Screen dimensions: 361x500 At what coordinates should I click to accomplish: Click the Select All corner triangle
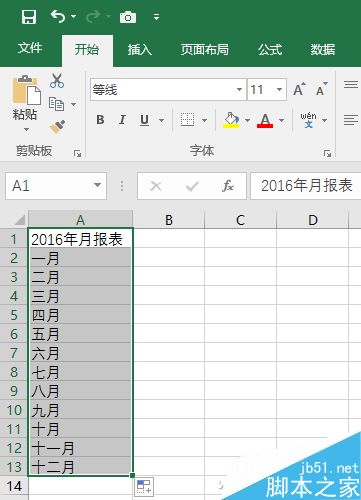[x=19, y=220]
